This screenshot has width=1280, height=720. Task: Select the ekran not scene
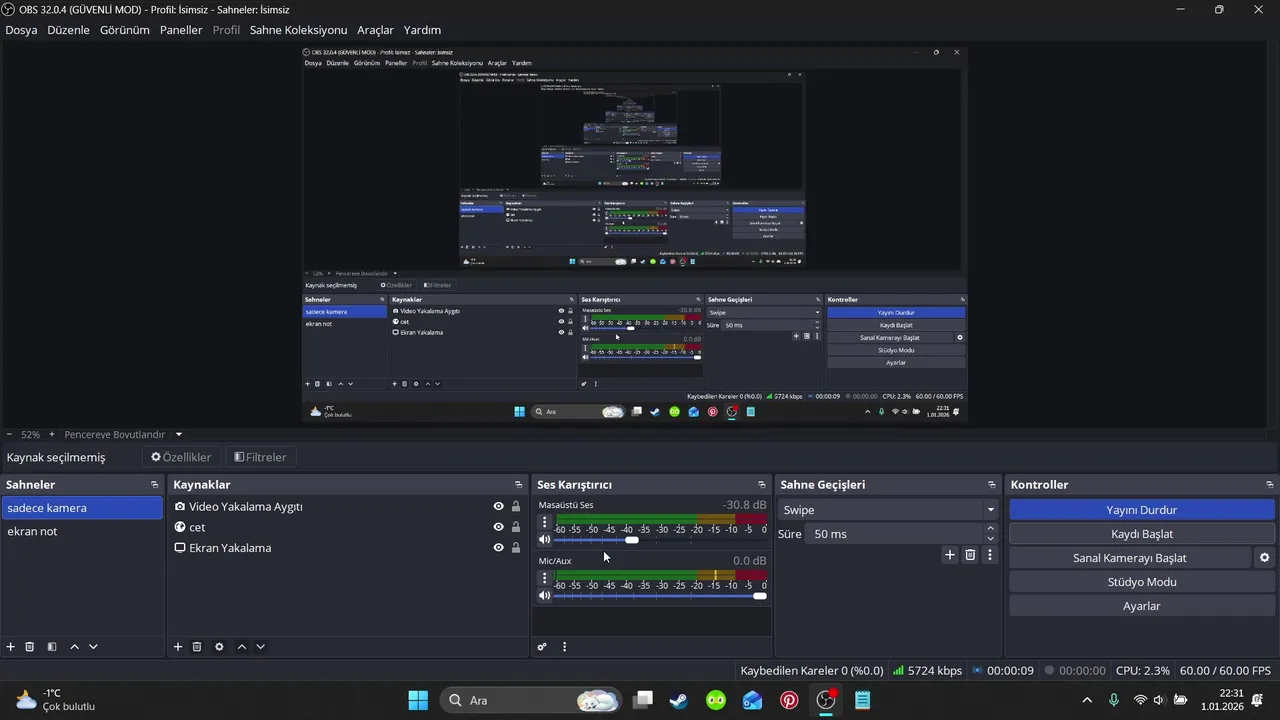point(82,531)
